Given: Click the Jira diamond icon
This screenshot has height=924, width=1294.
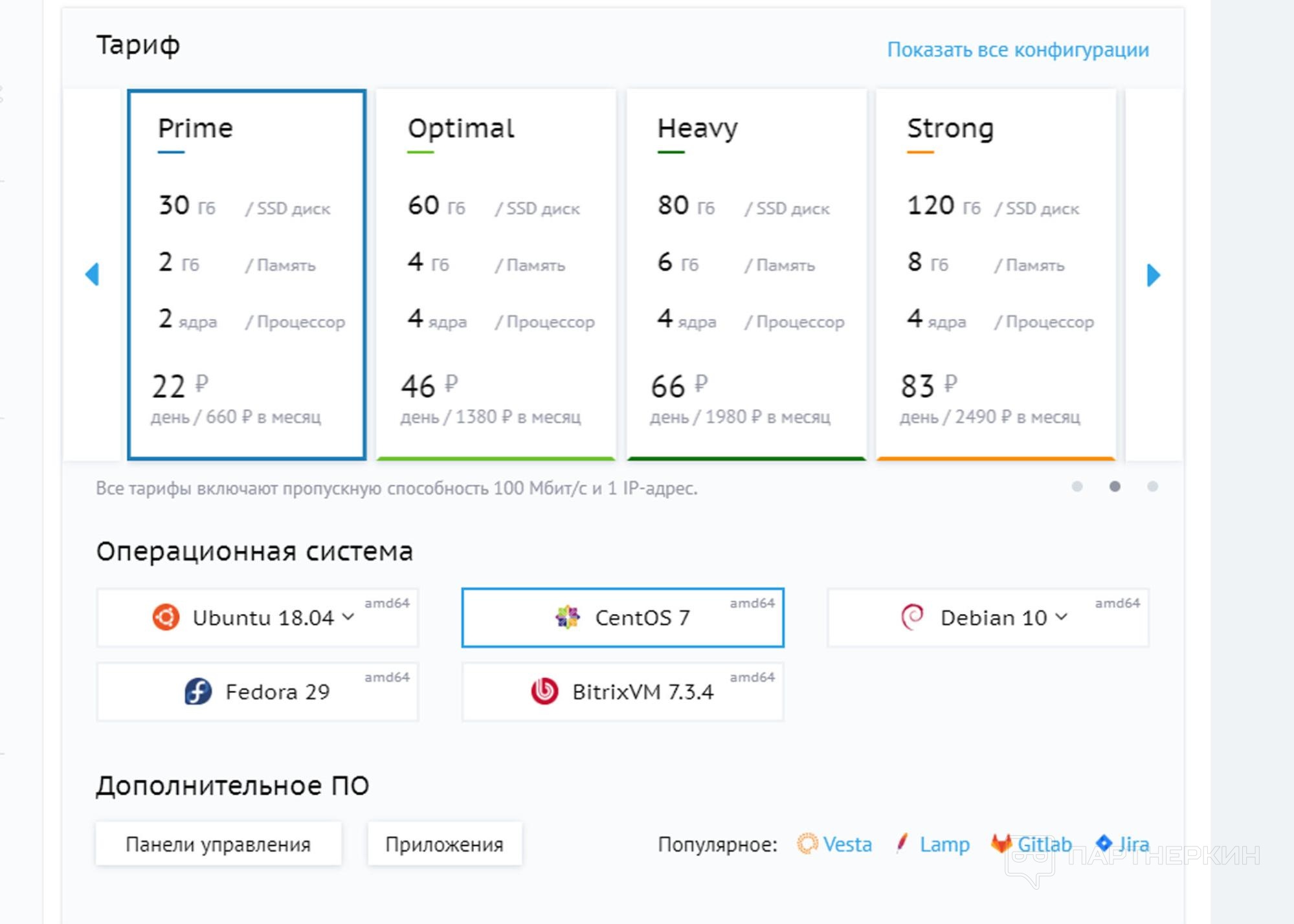Looking at the screenshot, I should tap(1104, 843).
